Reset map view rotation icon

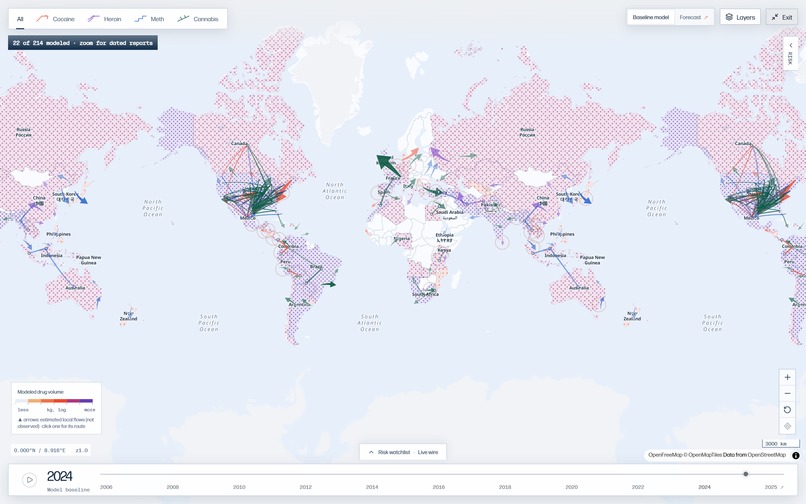pos(787,410)
